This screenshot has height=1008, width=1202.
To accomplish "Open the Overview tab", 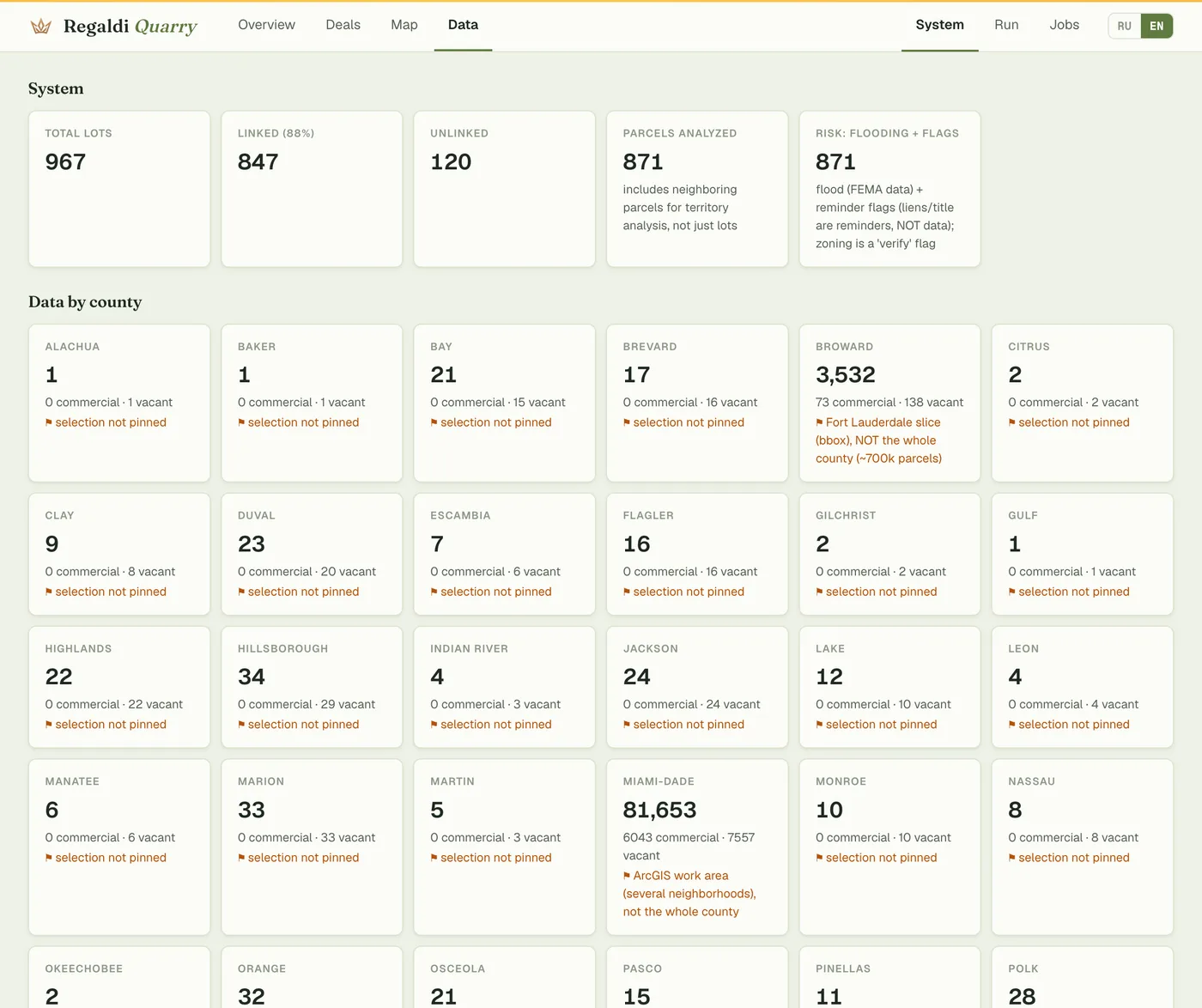I will point(266,25).
